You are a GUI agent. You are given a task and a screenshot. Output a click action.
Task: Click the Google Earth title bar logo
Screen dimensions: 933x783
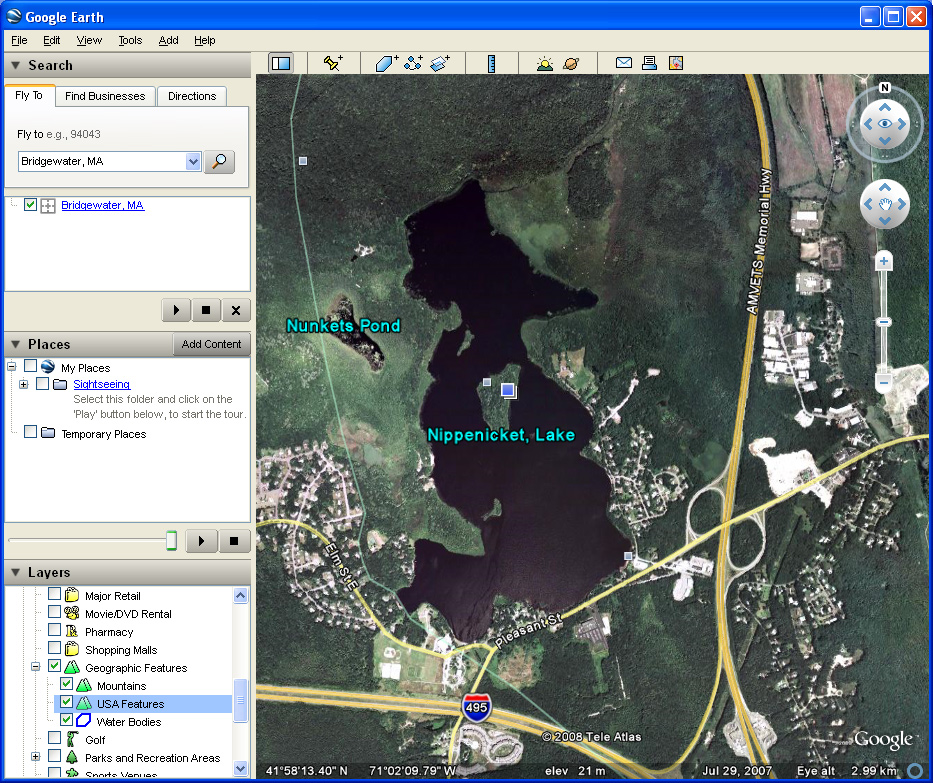click(x=14, y=16)
